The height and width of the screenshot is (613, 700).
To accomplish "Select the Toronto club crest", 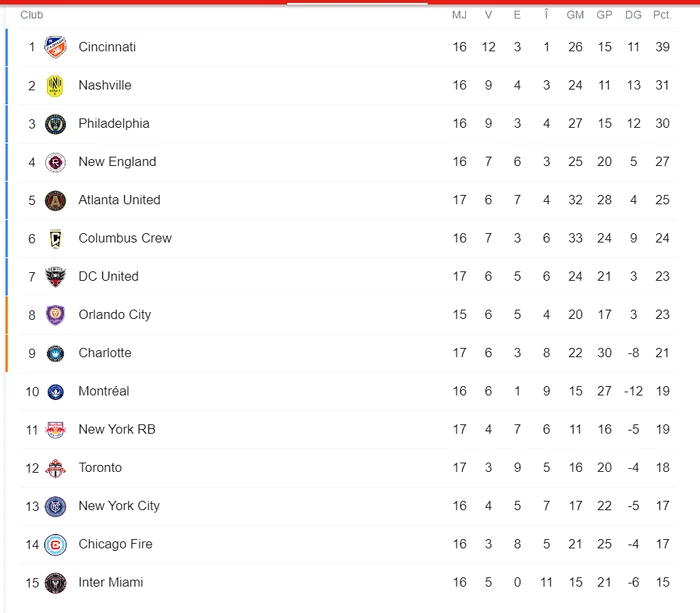I will pyautogui.click(x=55, y=468).
